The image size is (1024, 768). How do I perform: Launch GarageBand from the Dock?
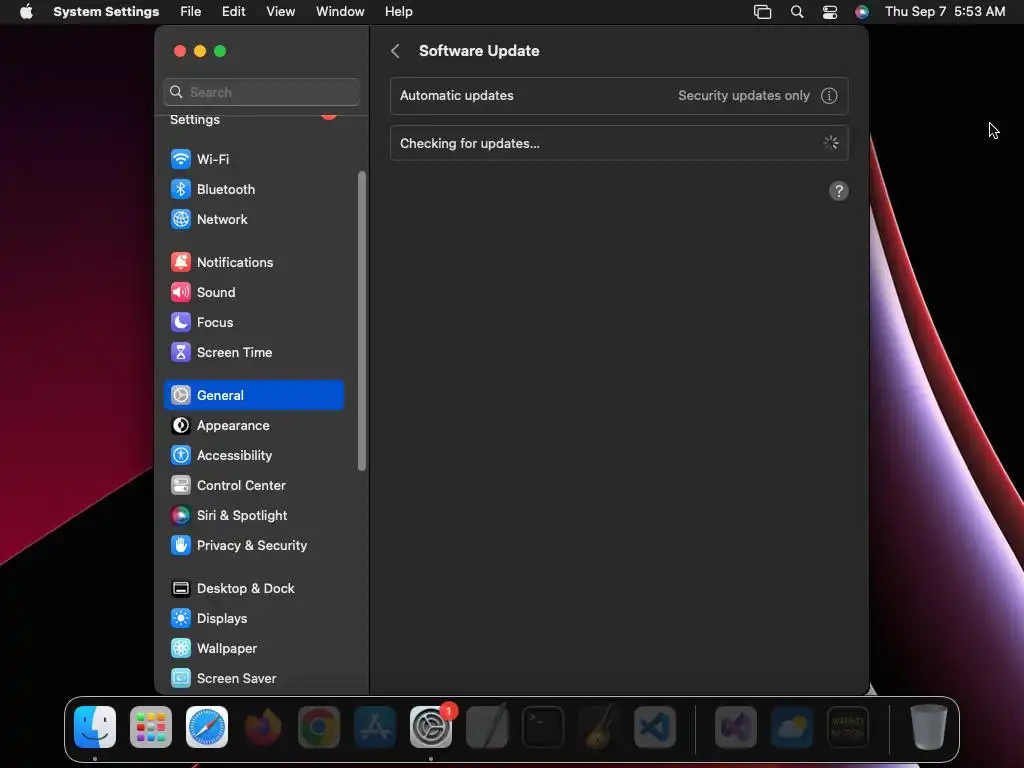(x=599, y=727)
